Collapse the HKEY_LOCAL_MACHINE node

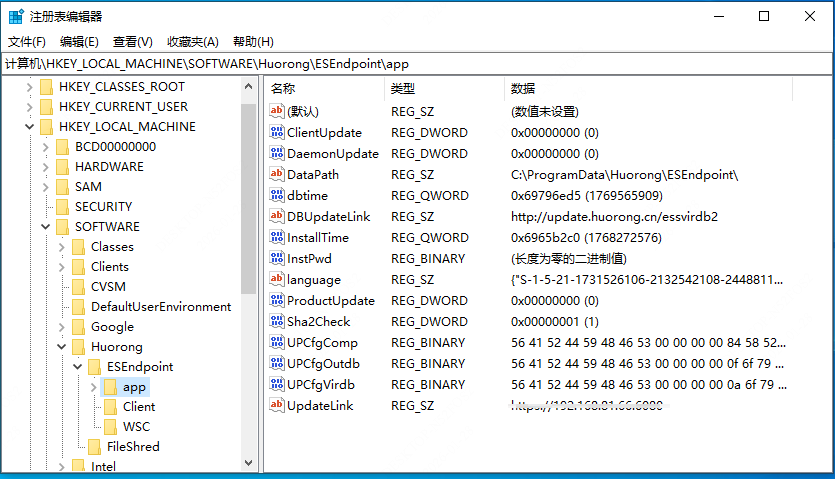pos(29,127)
